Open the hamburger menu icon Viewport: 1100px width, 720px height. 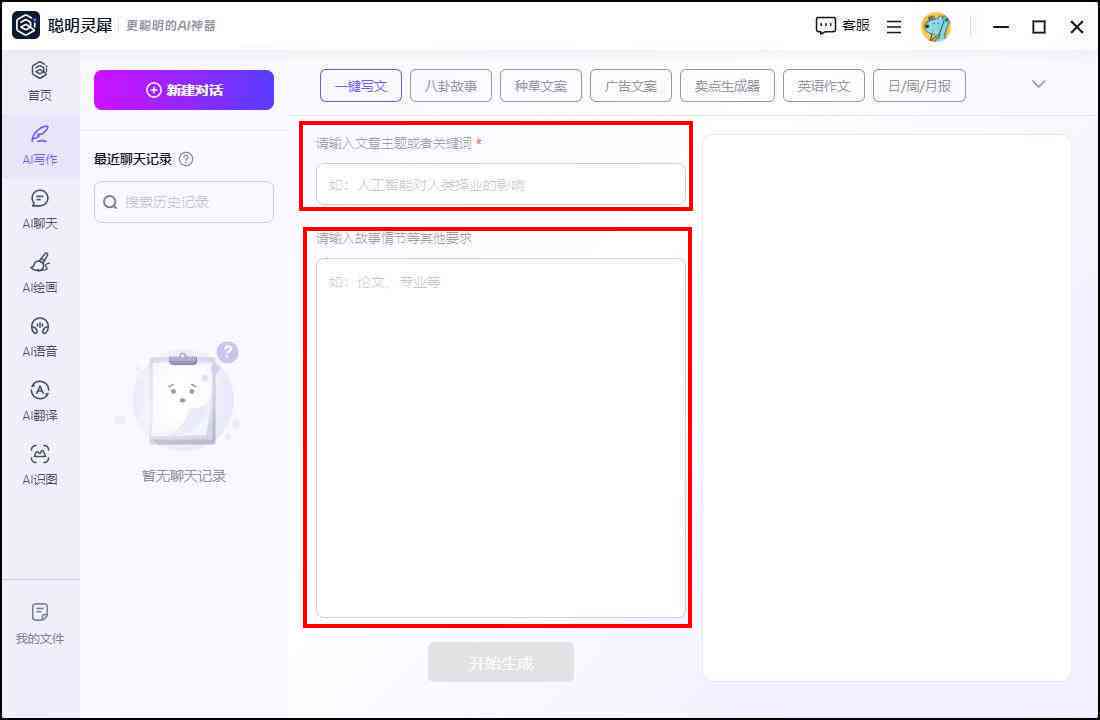click(894, 27)
